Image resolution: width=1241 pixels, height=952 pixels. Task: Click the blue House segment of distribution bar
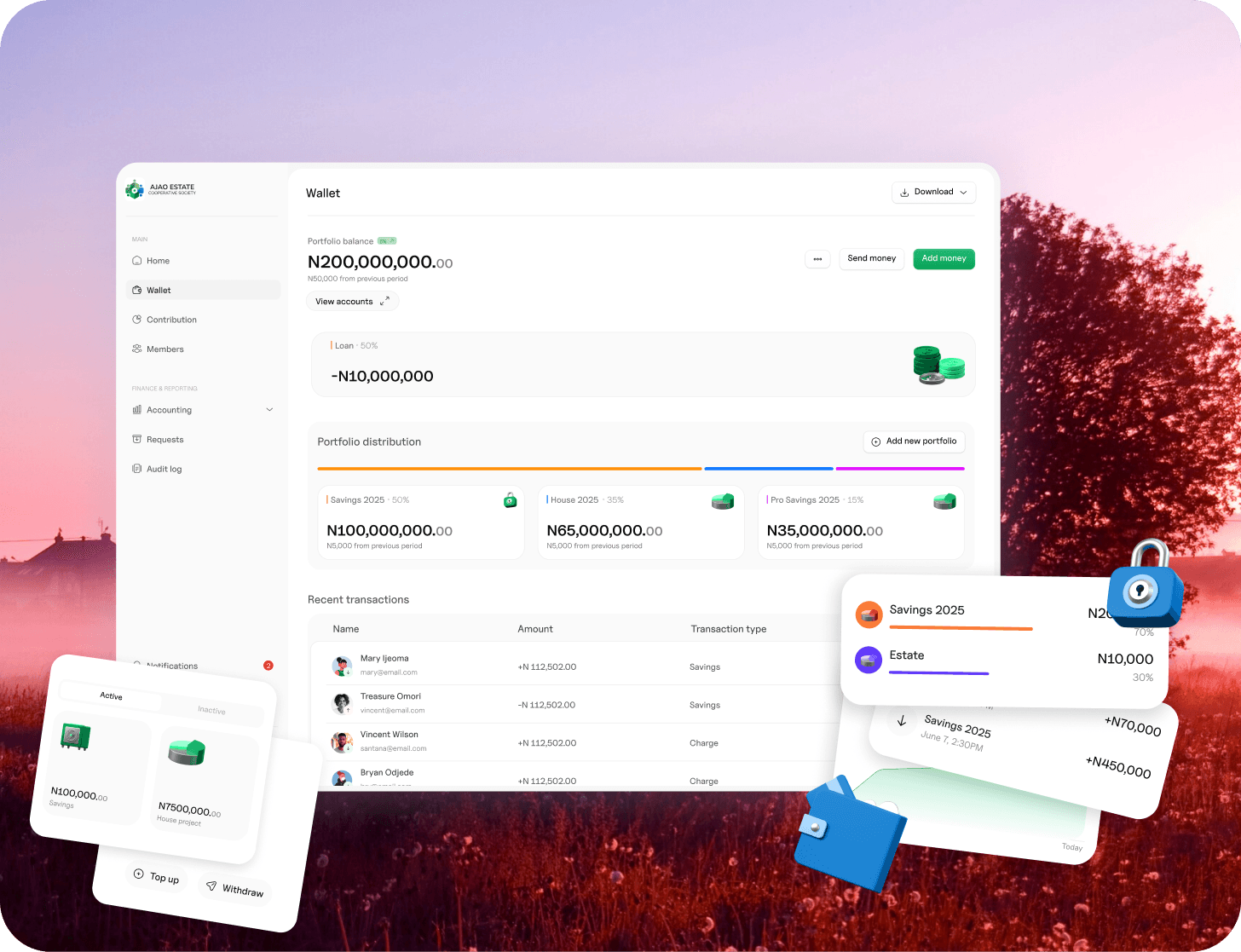(x=769, y=469)
